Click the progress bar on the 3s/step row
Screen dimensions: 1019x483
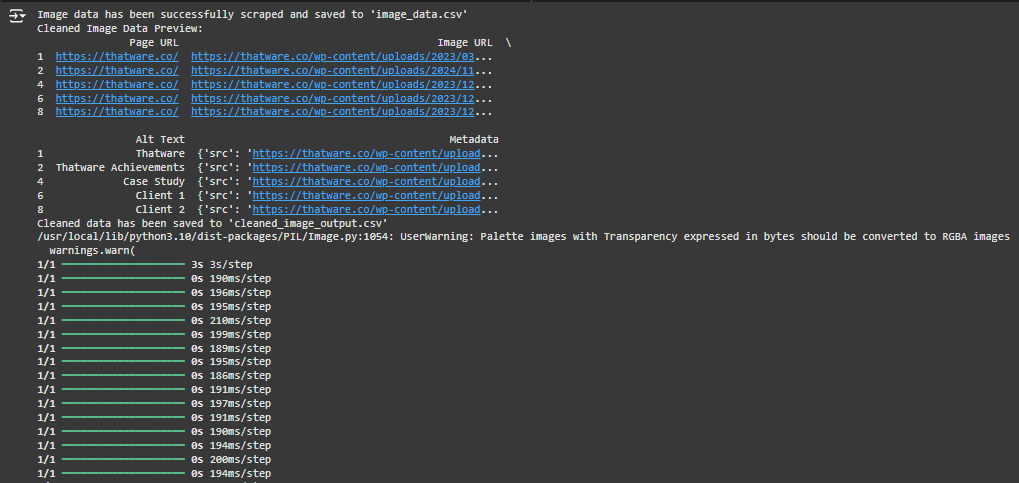[x=123, y=265]
